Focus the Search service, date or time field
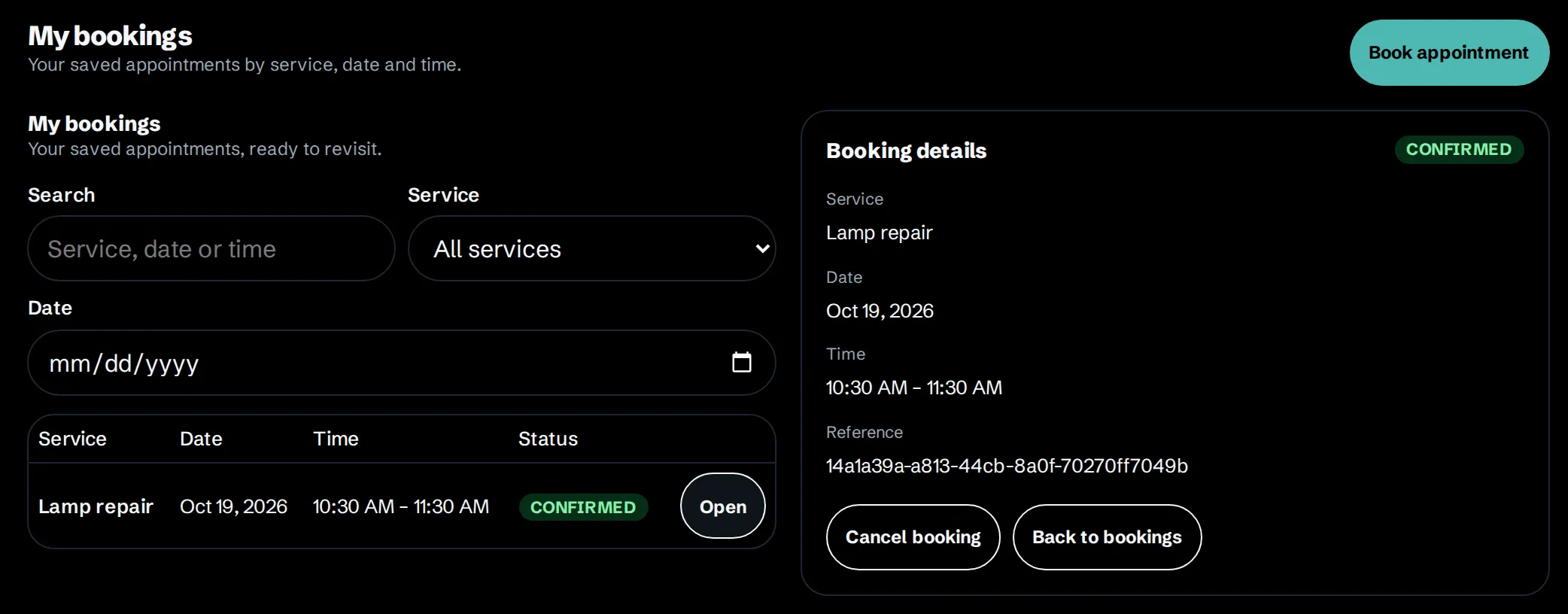1568x614 pixels. tap(211, 248)
